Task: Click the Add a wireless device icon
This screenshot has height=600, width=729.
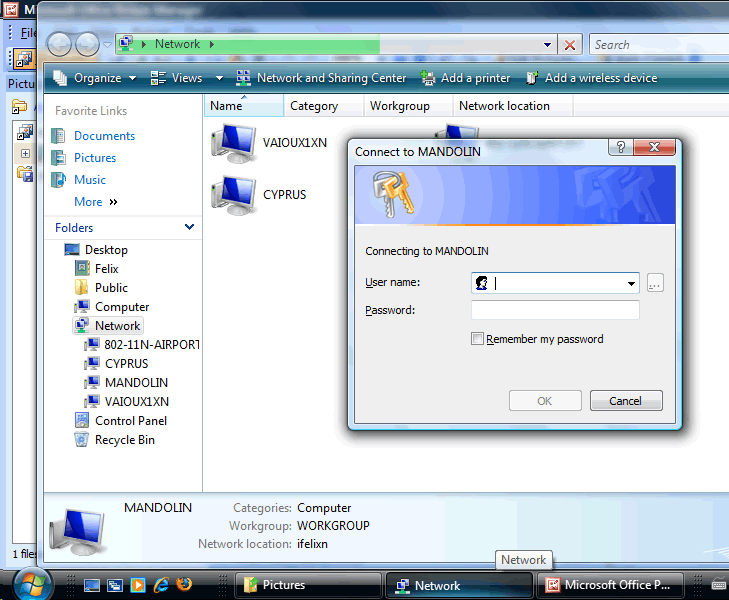Action: click(533, 78)
